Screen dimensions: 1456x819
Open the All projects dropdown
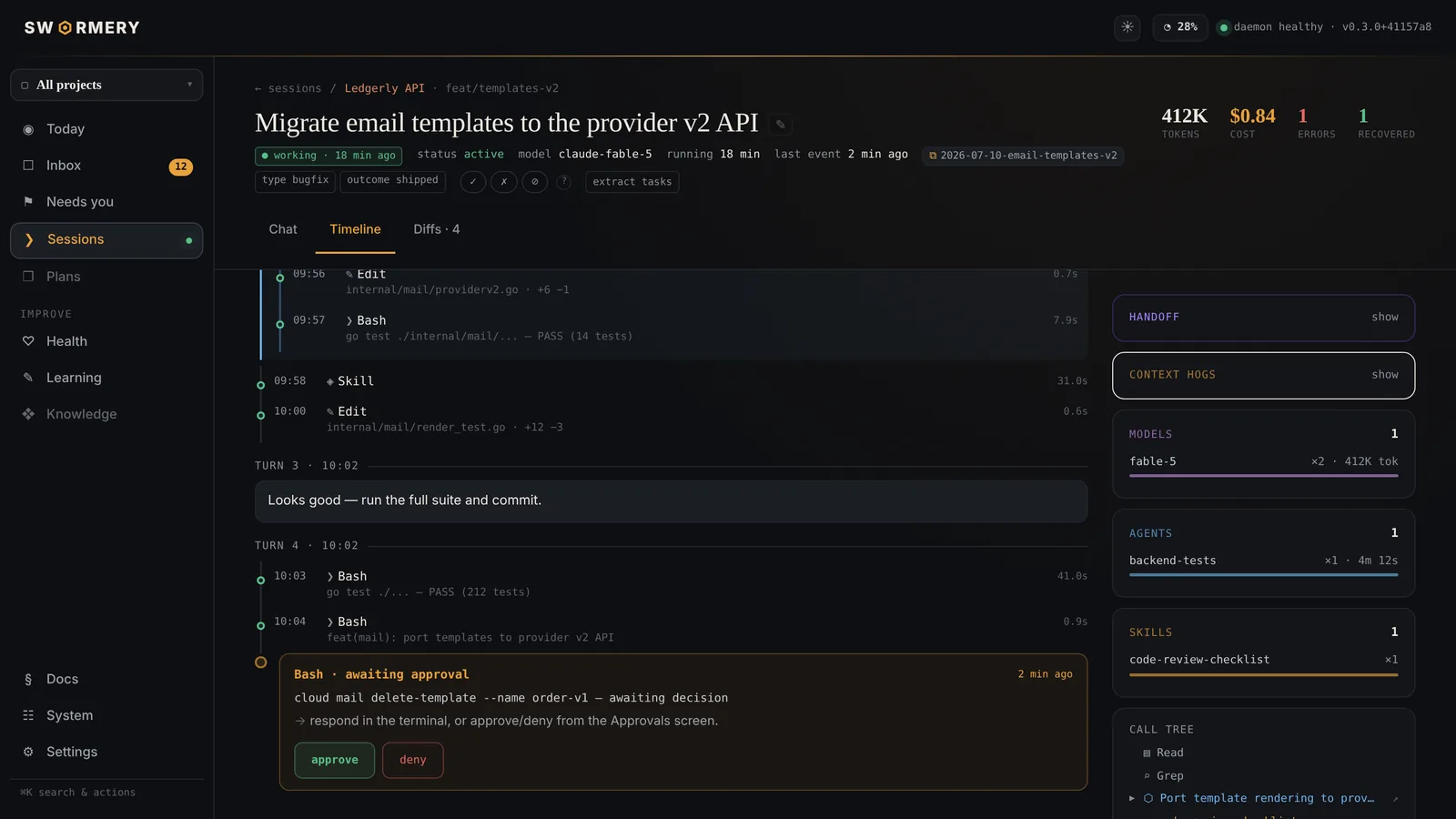pos(106,85)
